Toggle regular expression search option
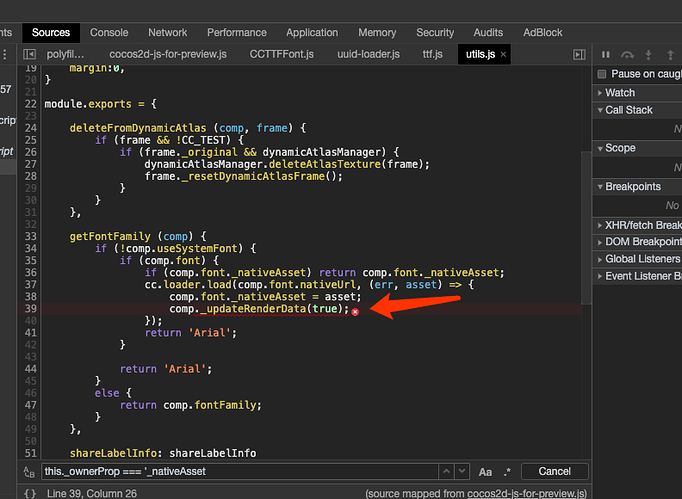Screen dimensions: 682x499 (507, 472)
